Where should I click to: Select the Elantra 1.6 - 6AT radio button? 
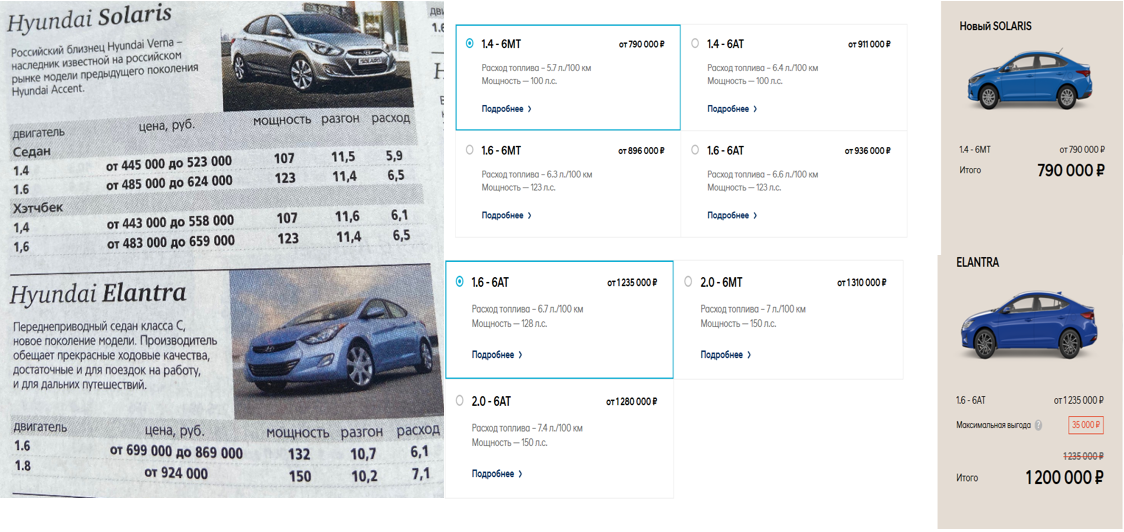click(459, 282)
